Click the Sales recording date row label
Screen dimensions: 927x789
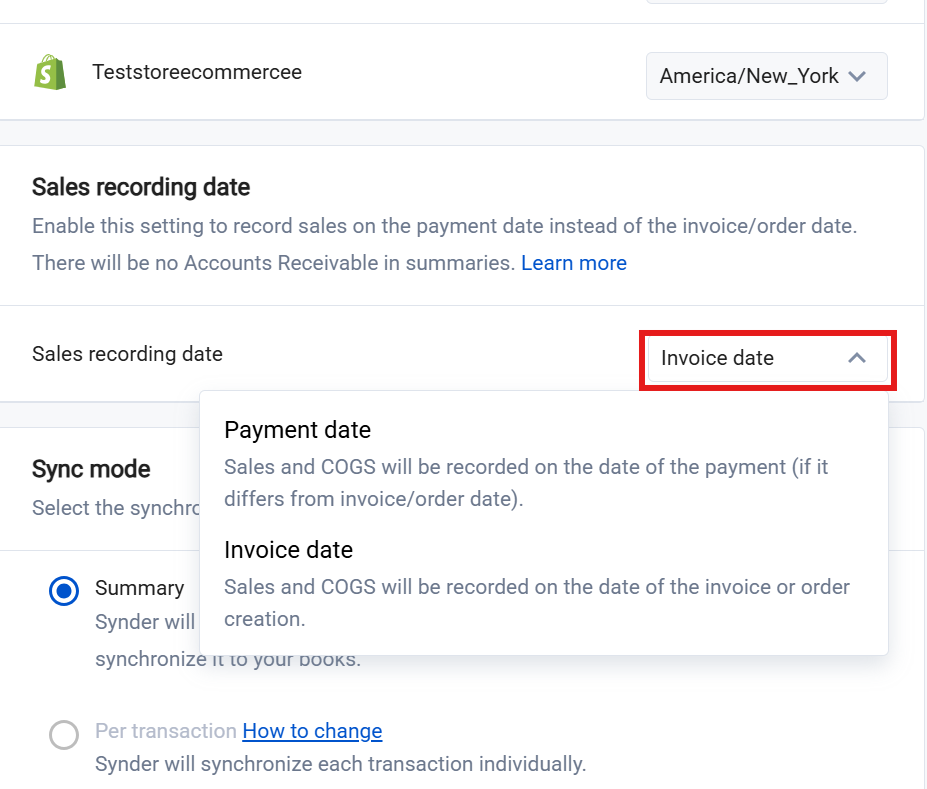point(127,354)
